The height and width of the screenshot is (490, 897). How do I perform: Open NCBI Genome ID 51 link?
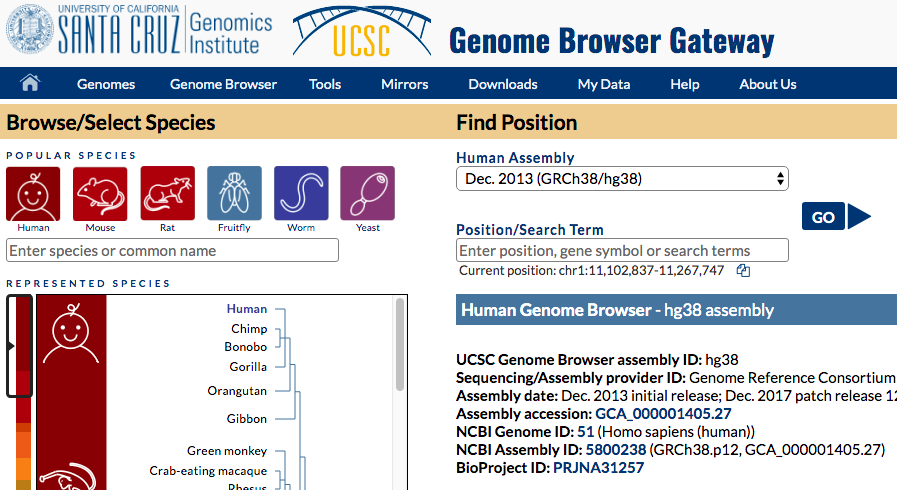[586, 432]
